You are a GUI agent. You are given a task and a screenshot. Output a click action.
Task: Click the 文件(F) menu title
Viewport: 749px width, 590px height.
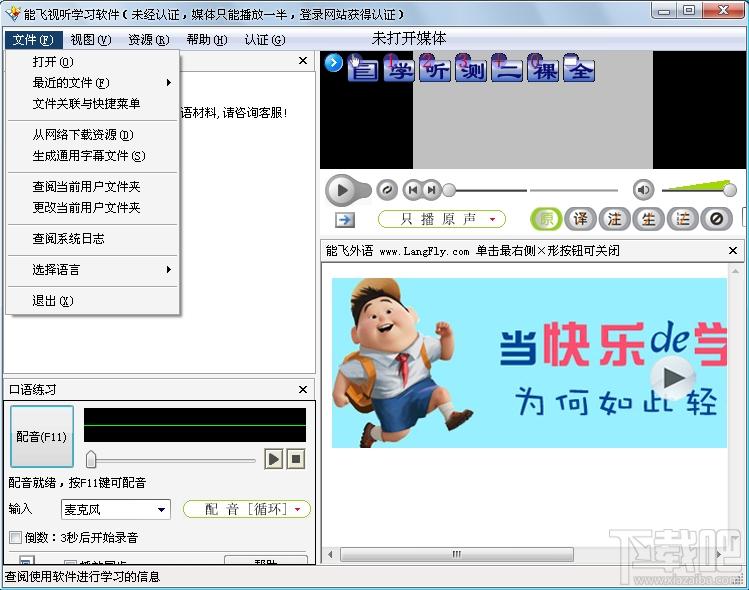pyautogui.click(x=33, y=40)
